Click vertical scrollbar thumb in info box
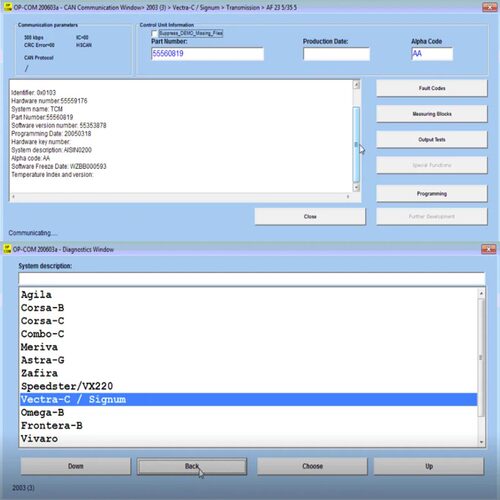The image size is (500, 500). coord(356,144)
